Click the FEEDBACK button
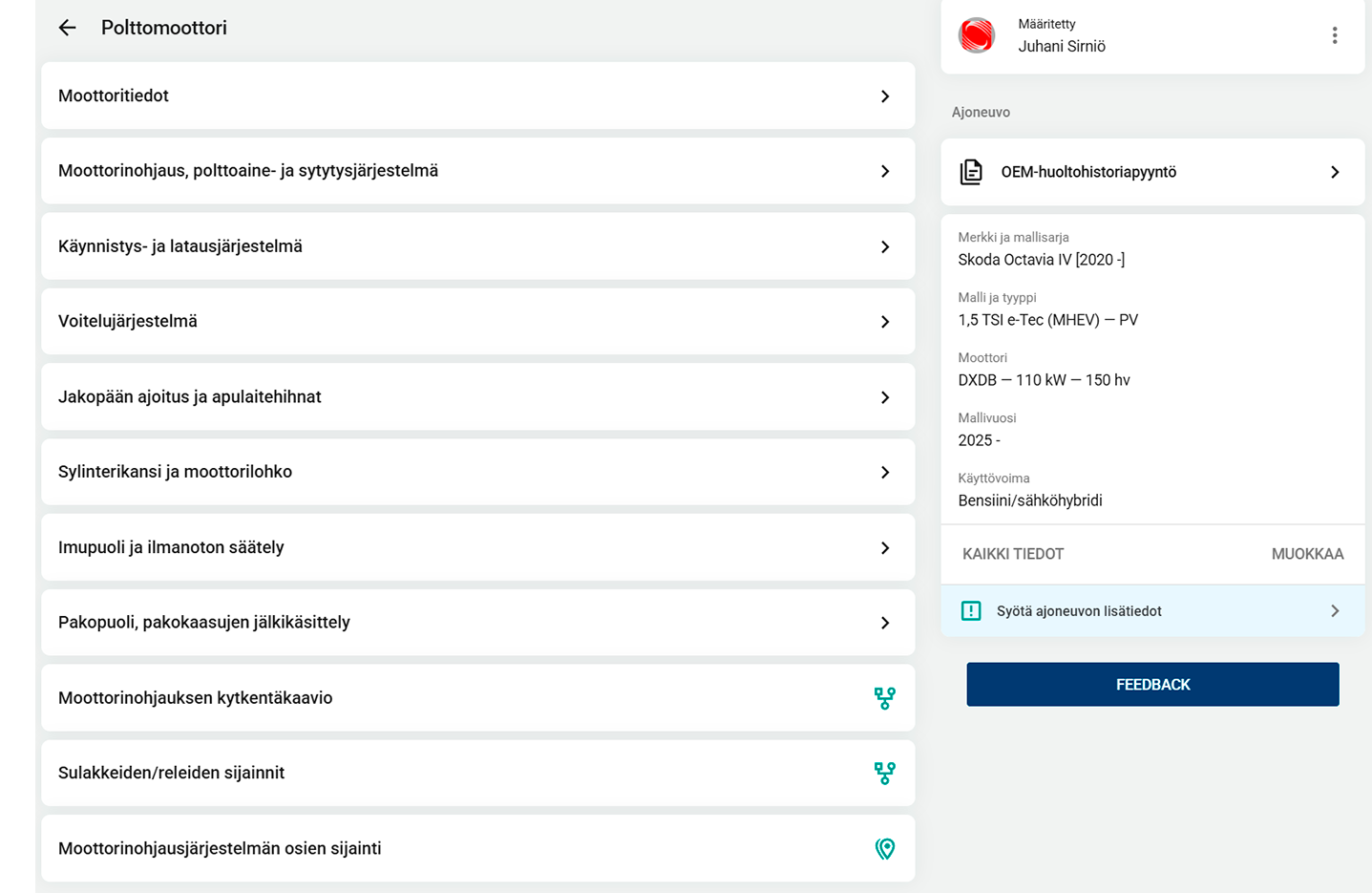 (x=1152, y=685)
